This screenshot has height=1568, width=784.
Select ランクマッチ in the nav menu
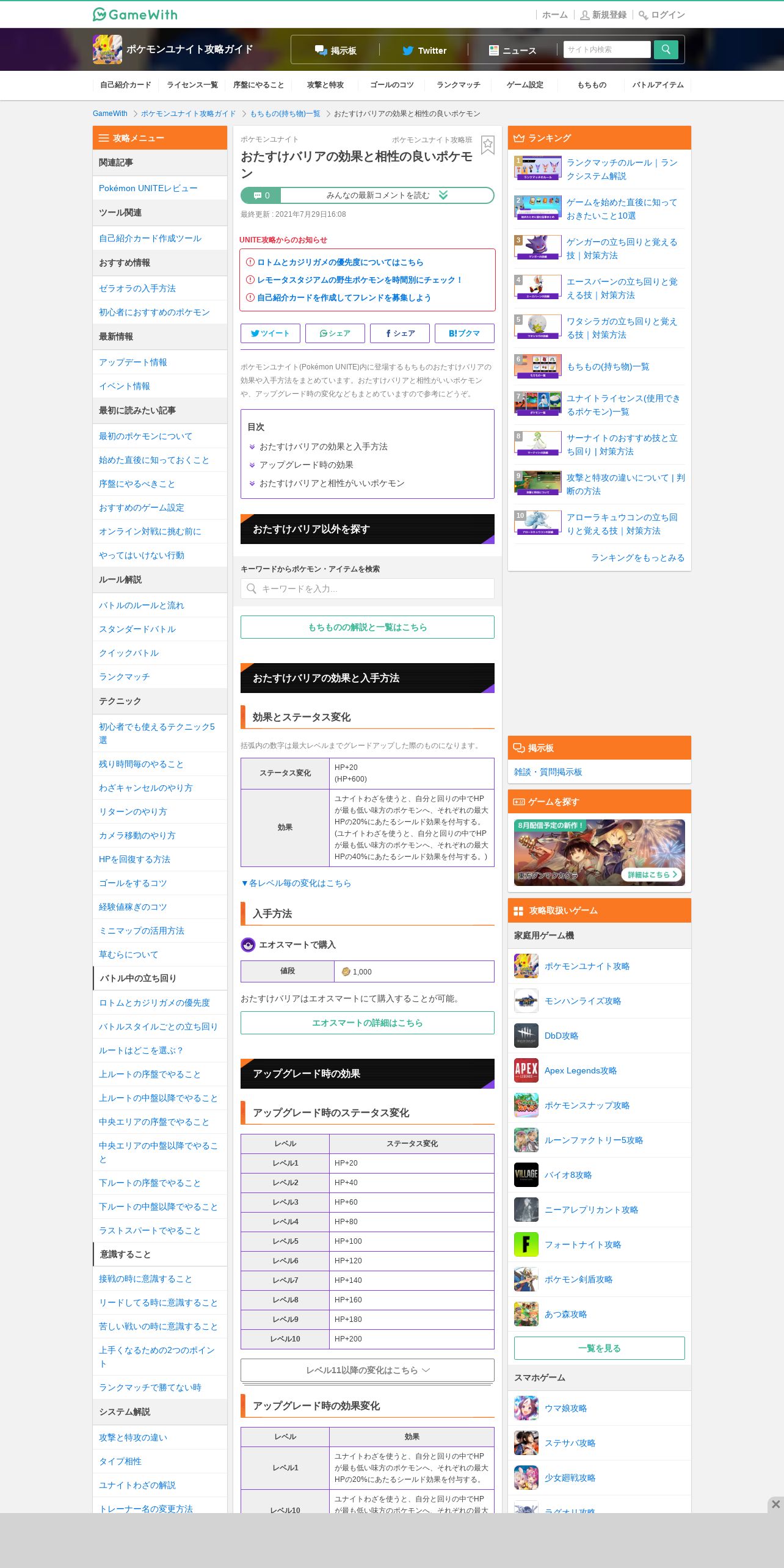pyautogui.click(x=459, y=85)
